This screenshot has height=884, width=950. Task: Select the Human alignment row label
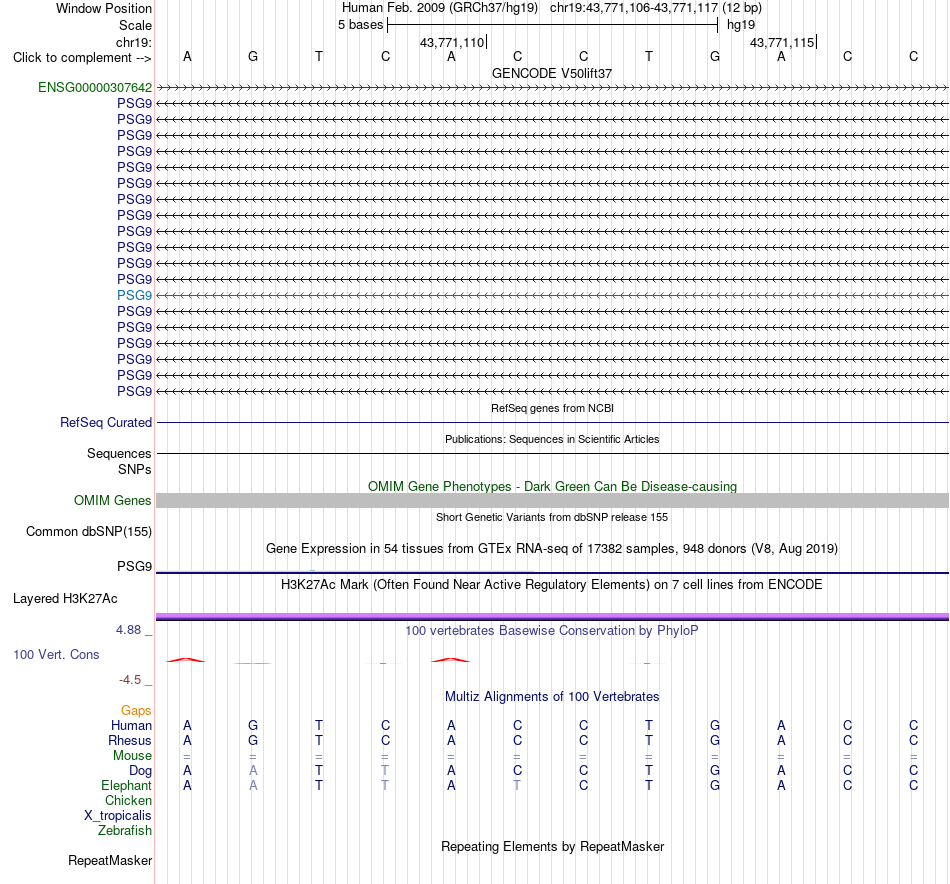coord(131,725)
